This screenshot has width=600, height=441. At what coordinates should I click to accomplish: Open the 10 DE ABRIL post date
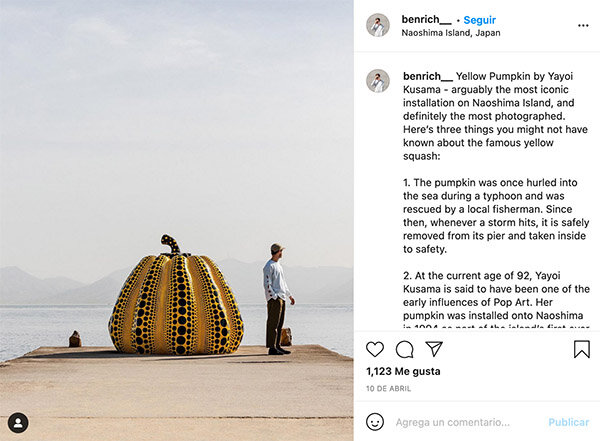pos(388,389)
